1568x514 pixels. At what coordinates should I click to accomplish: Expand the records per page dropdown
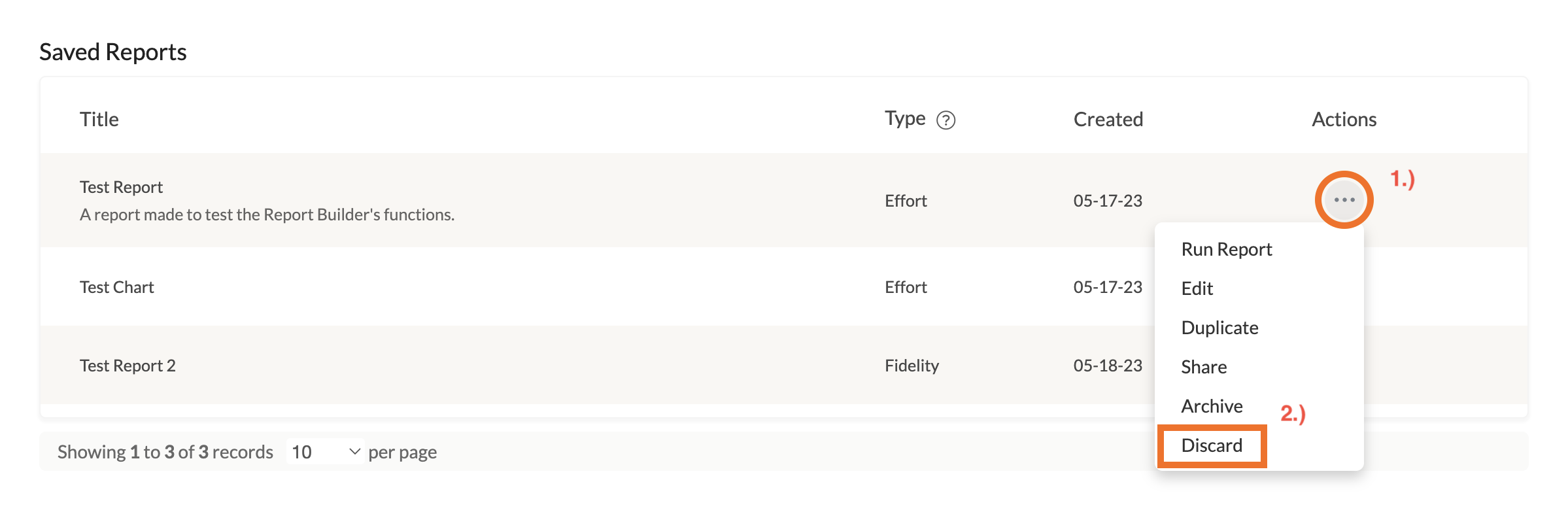coord(325,452)
